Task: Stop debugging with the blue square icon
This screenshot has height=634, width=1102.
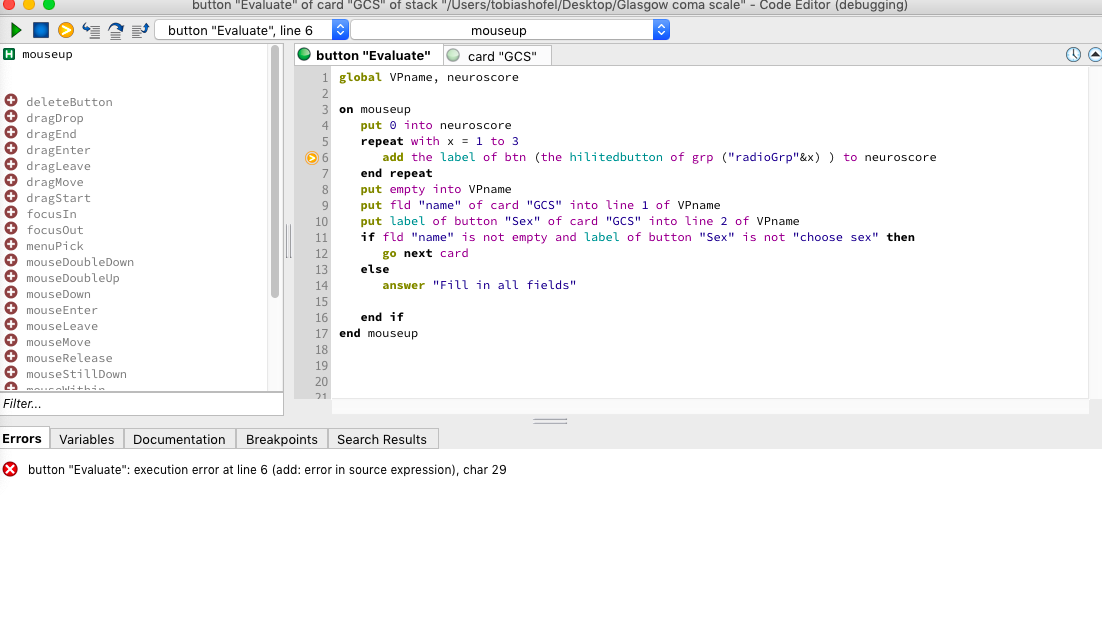Action: [x=41, y=31]
